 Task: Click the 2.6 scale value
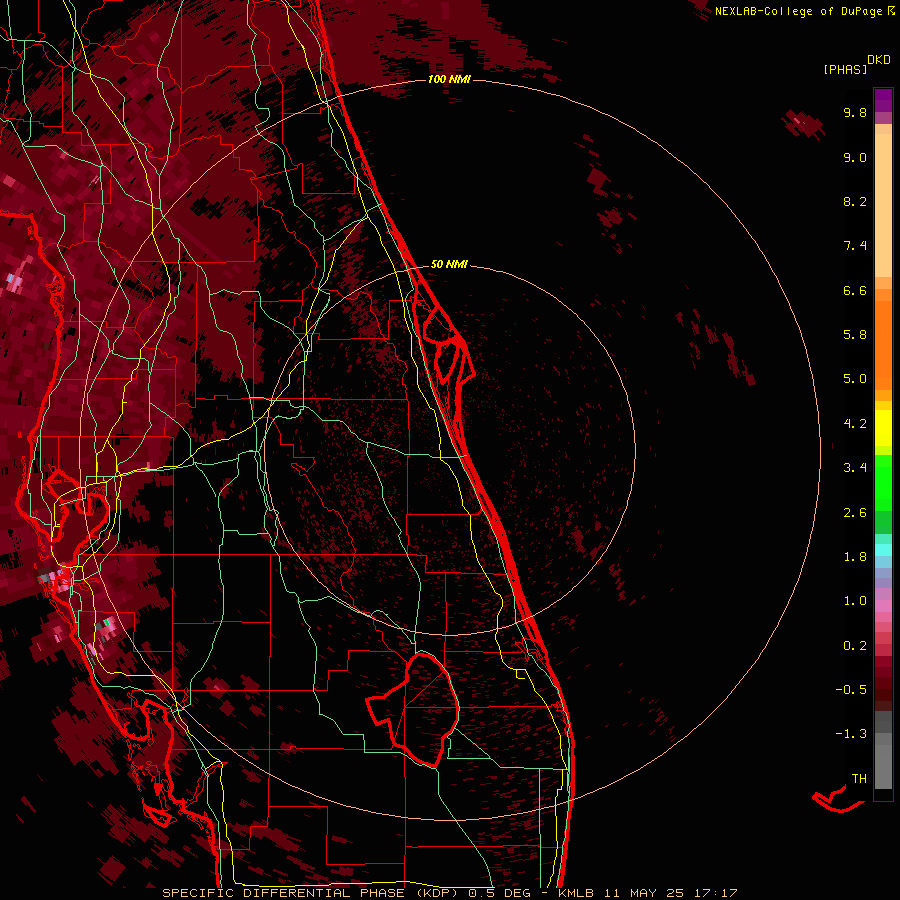tap(855, 513)
